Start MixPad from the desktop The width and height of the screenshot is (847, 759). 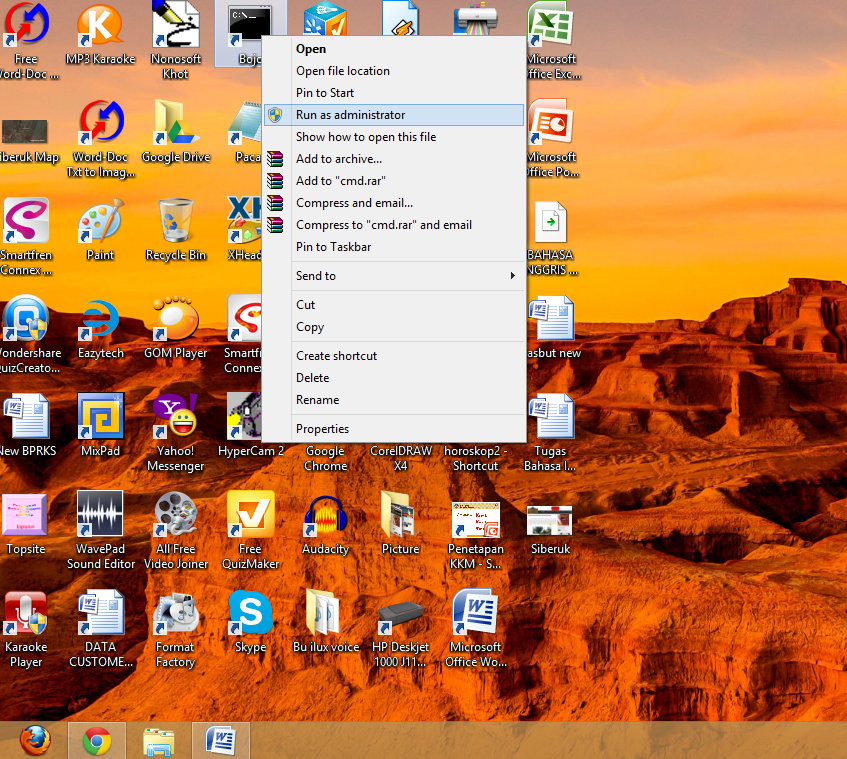coord(100,415)
